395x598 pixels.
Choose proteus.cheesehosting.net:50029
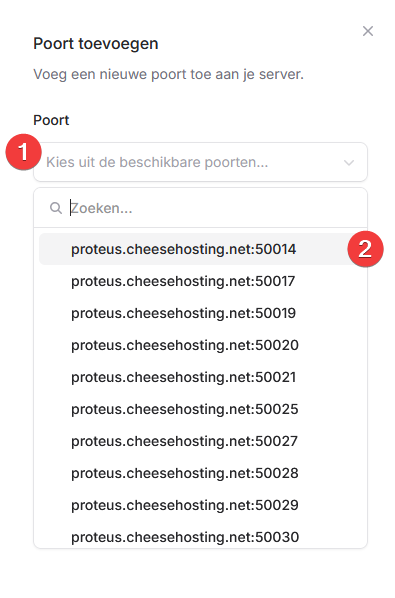pyautogui.click(x=201, y=506)
